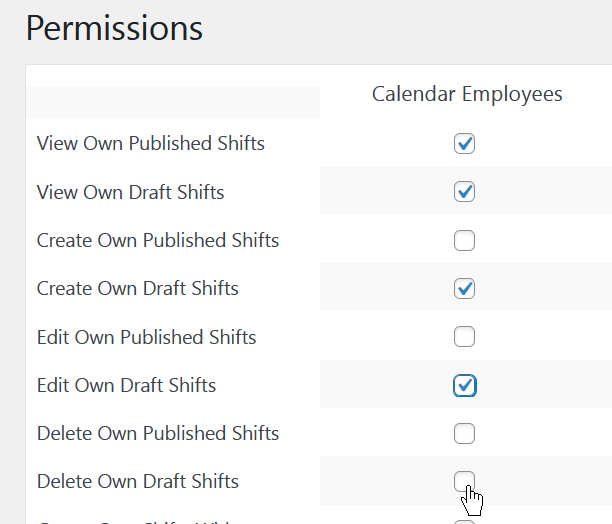This screenshot has width=612, height=524.
Task: Uncheck the View Own Published Shifts checkbox
Action: pos(464,144)
